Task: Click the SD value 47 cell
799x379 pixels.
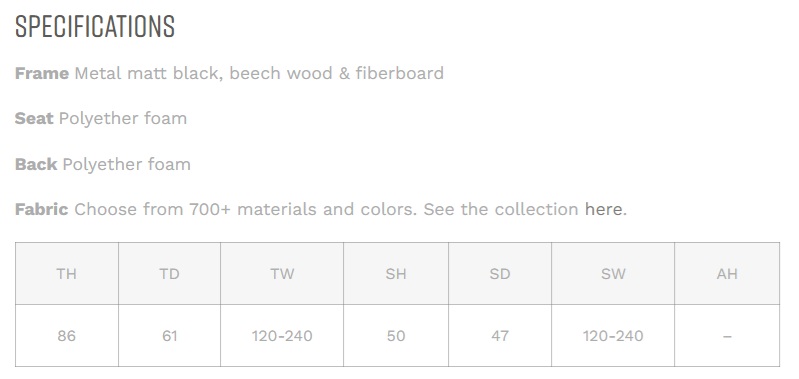Action: tap(500, 336)
